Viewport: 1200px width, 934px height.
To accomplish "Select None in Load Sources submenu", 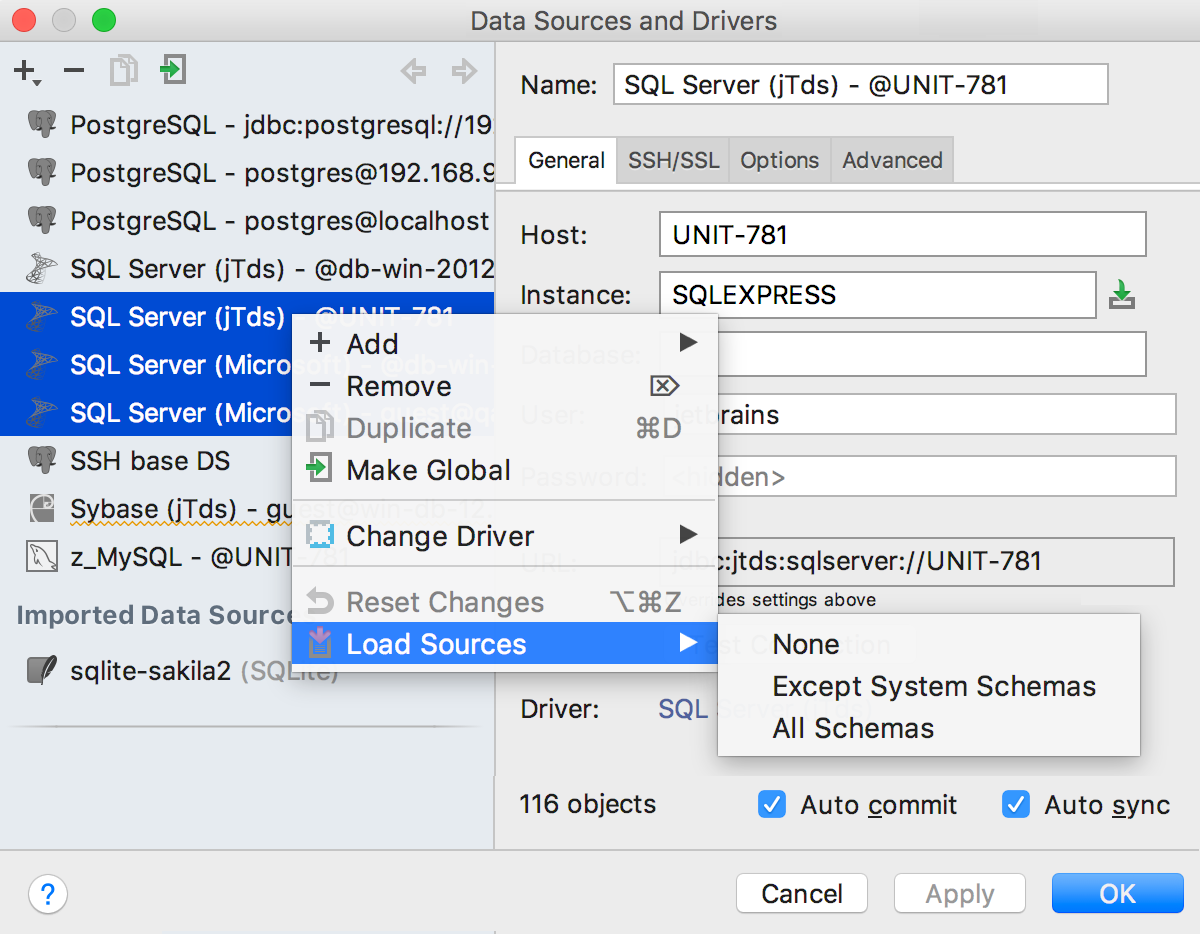I will click(929, 644).
